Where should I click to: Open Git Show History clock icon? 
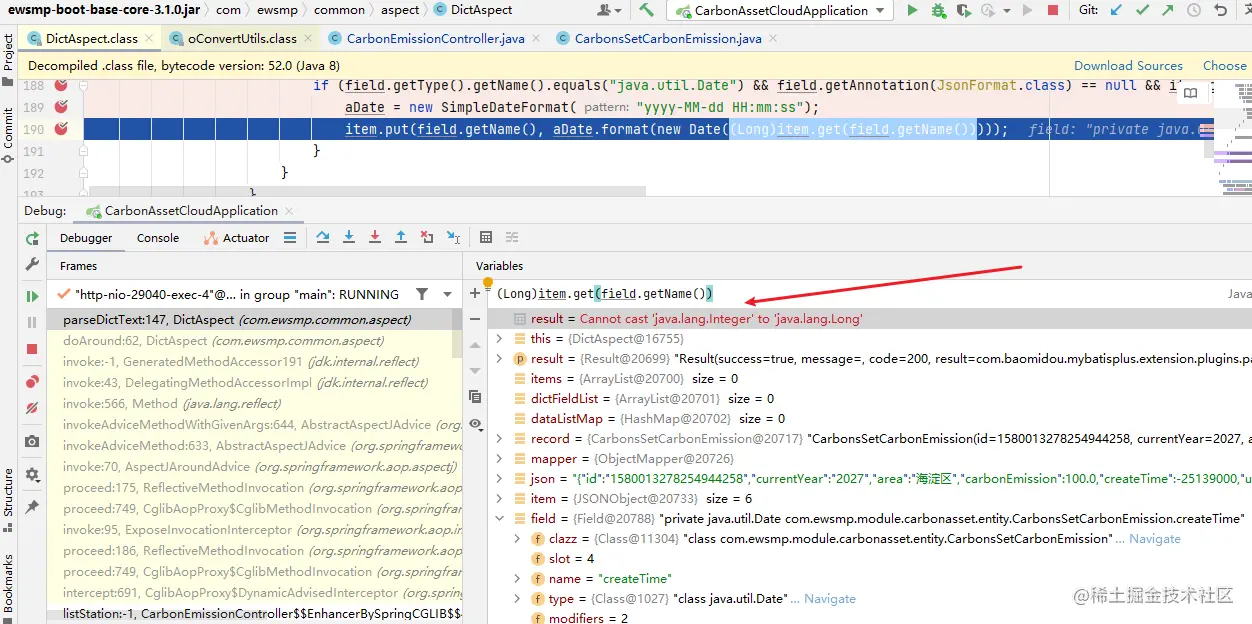pyautogui.click(x=1193, y=10)
